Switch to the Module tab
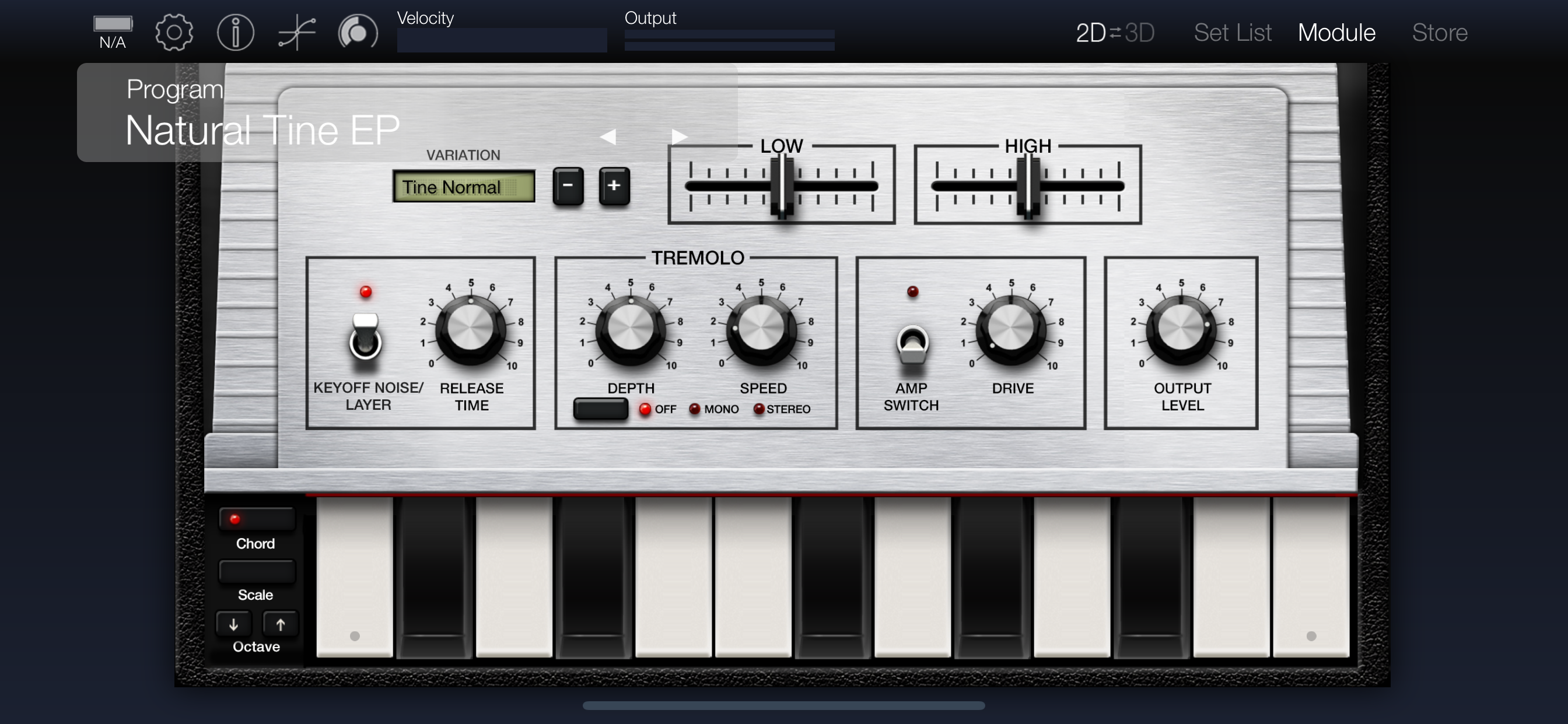 tap(1336, 32)
